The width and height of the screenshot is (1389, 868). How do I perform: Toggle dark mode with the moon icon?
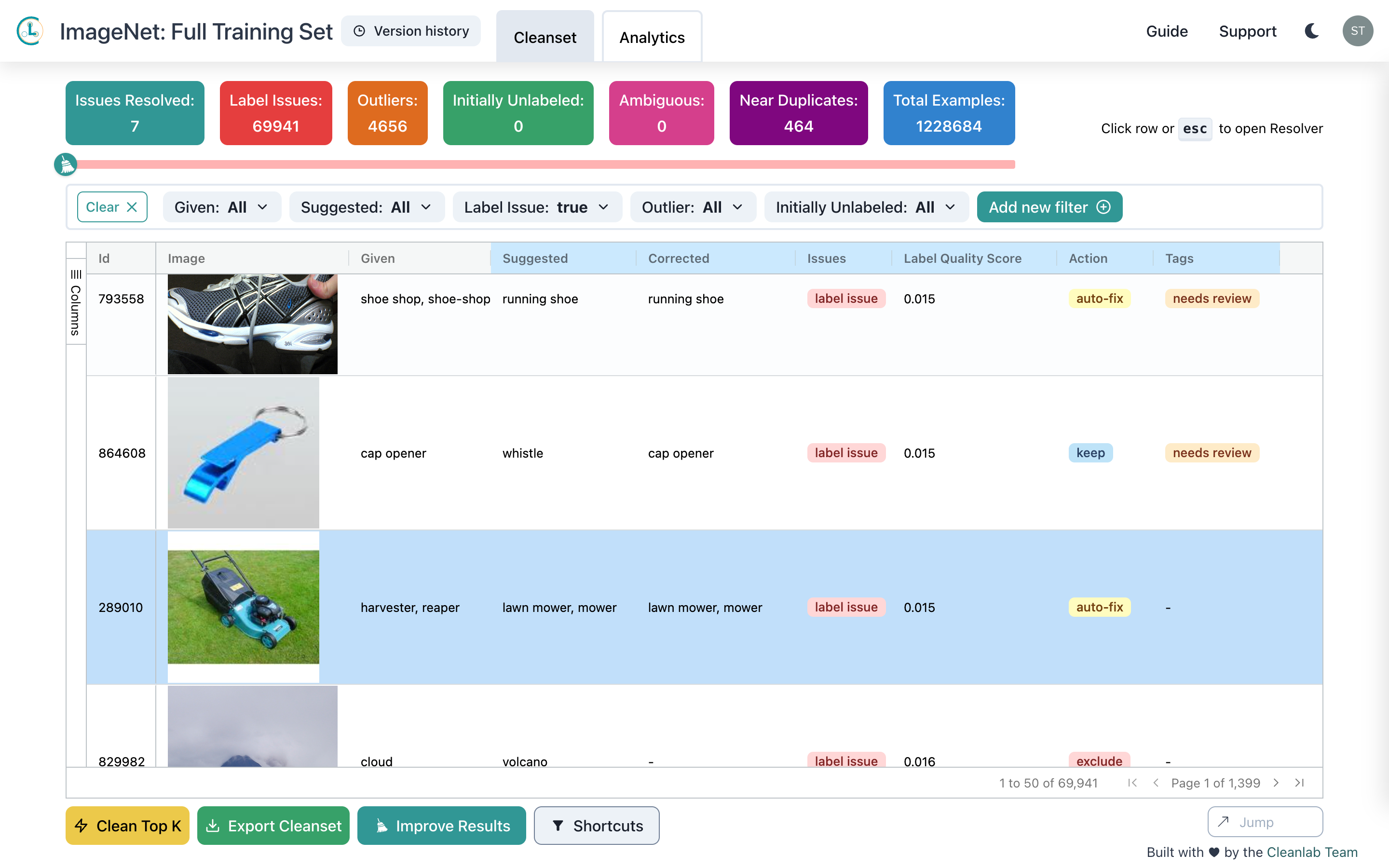[1311, 31]
